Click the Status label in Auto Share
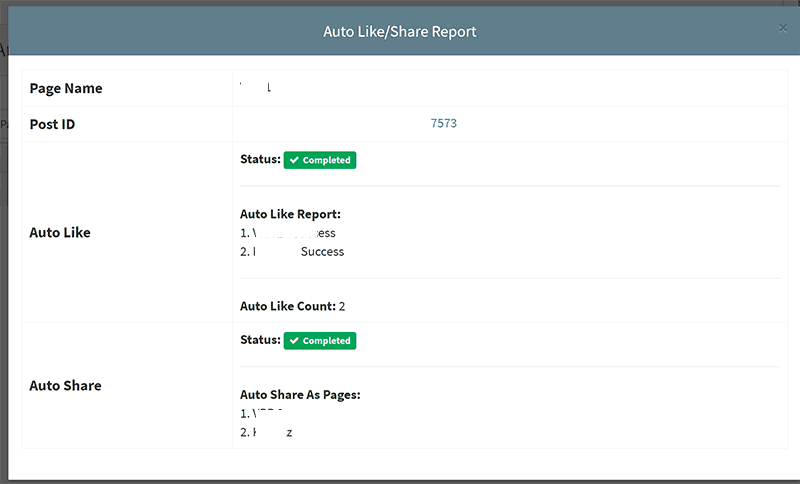Image resolution: width=800 pixels, height=484 pixels. [260, 340]
